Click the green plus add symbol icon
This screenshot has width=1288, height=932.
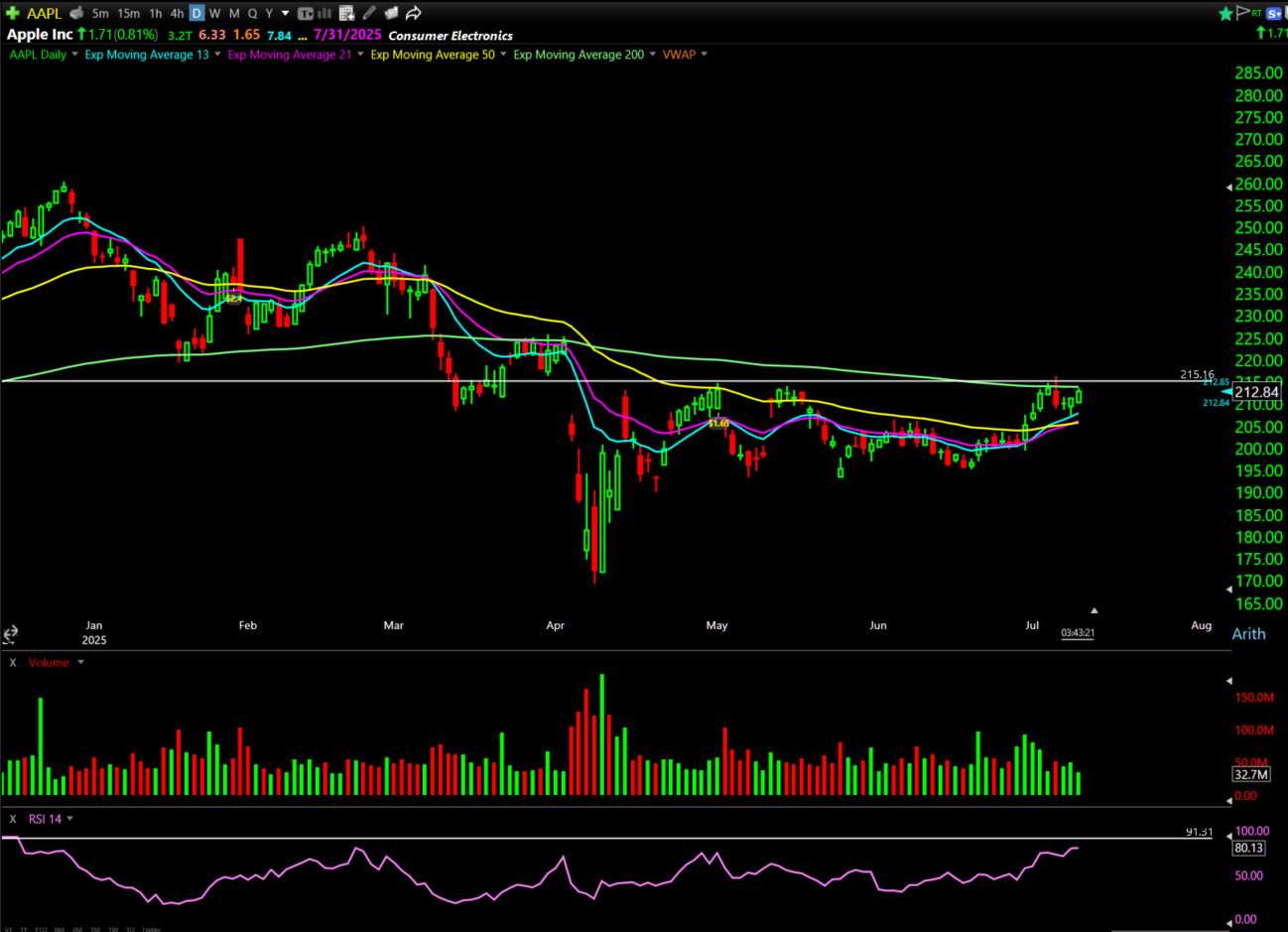pyautogui.click(x=12, y=13)
